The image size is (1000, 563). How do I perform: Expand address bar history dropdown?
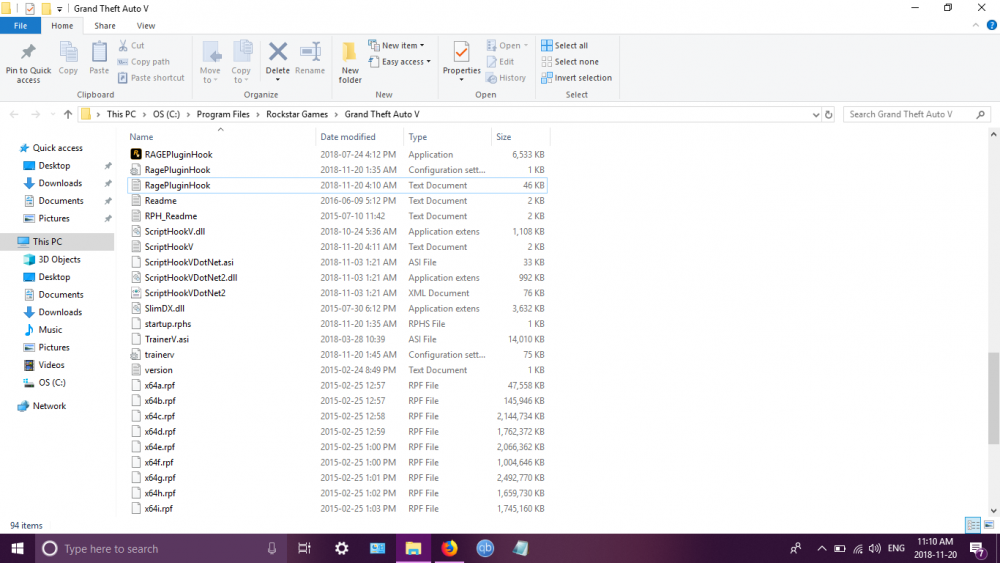[x=816, y=115]
